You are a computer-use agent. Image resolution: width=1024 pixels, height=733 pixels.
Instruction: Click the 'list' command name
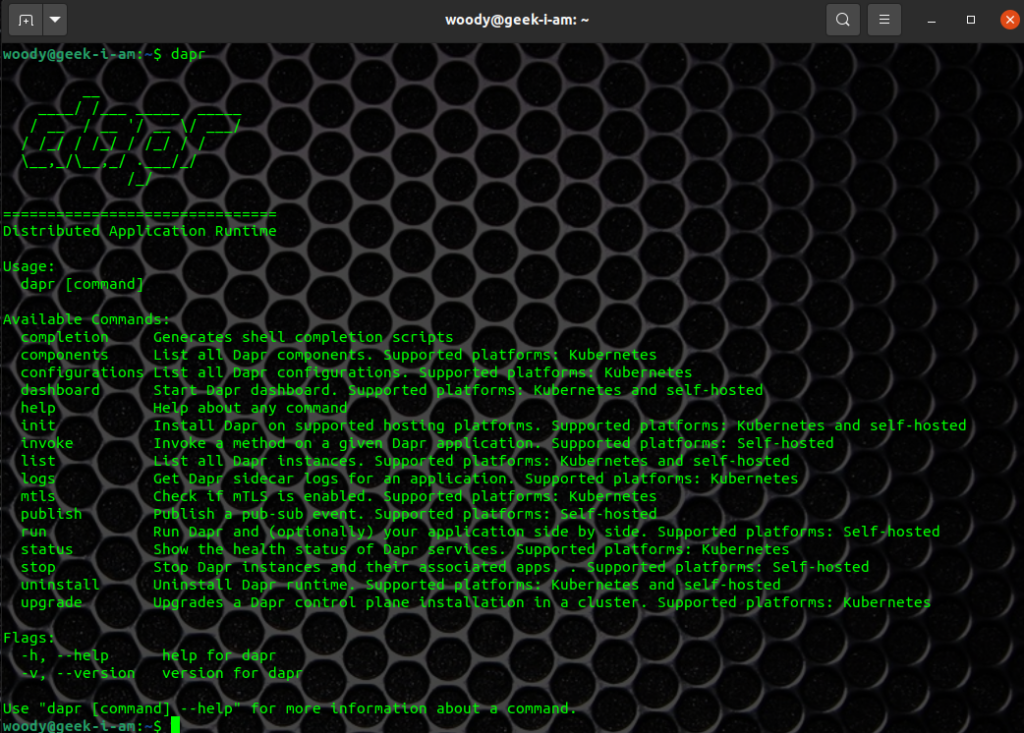(38, 461)
